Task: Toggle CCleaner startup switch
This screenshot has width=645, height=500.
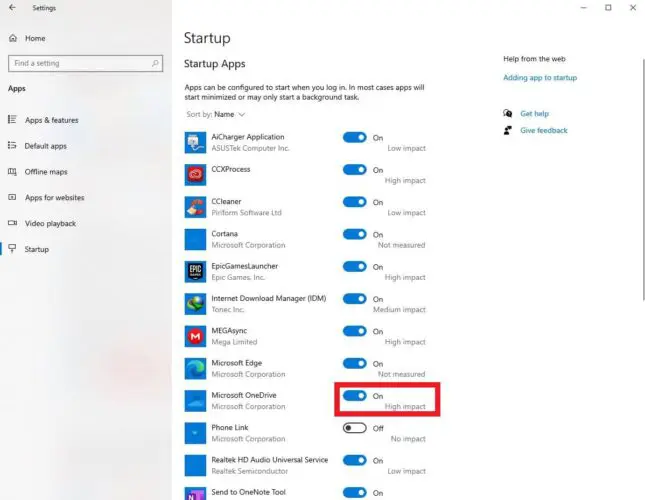Action: 355,202
